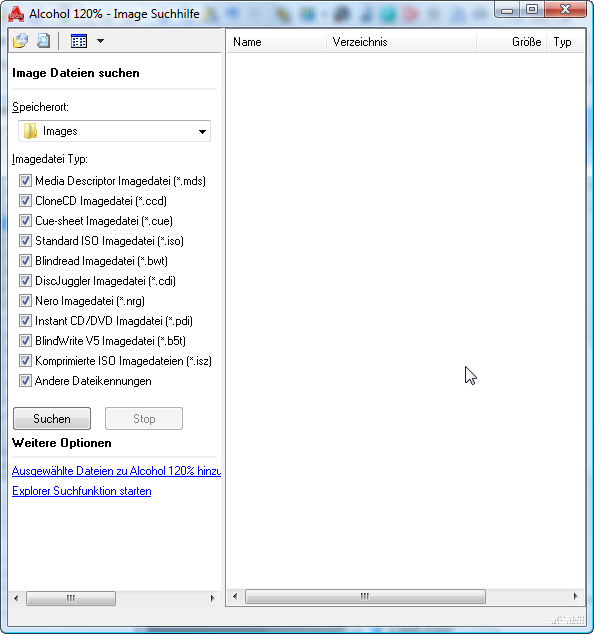Screen dimensions: 594x634
Task: Click left panel horizontal scrollbar thumb
Action: click(71, 598)
